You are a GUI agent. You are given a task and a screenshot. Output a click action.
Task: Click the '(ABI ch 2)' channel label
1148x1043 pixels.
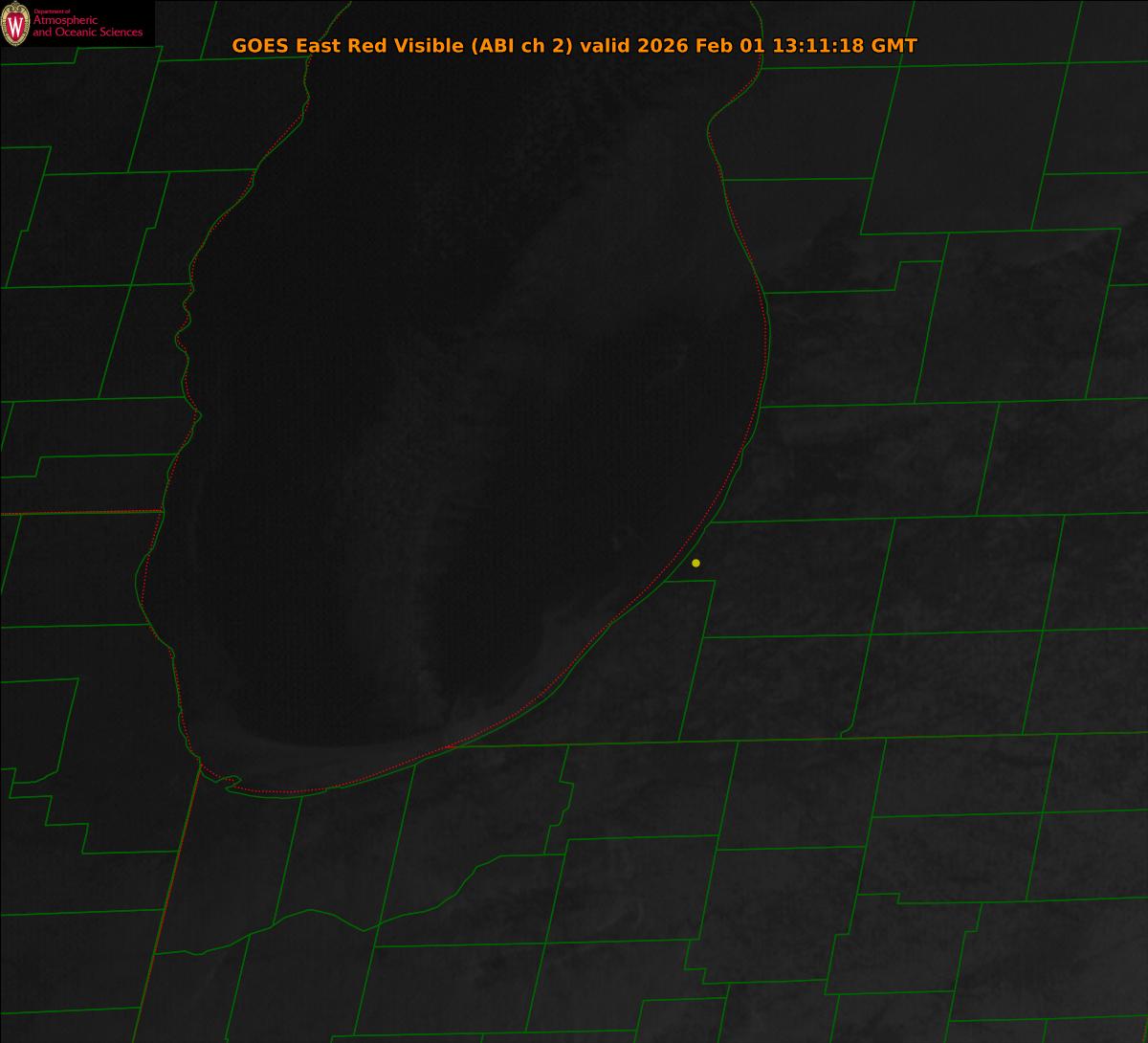coord(520,46)
